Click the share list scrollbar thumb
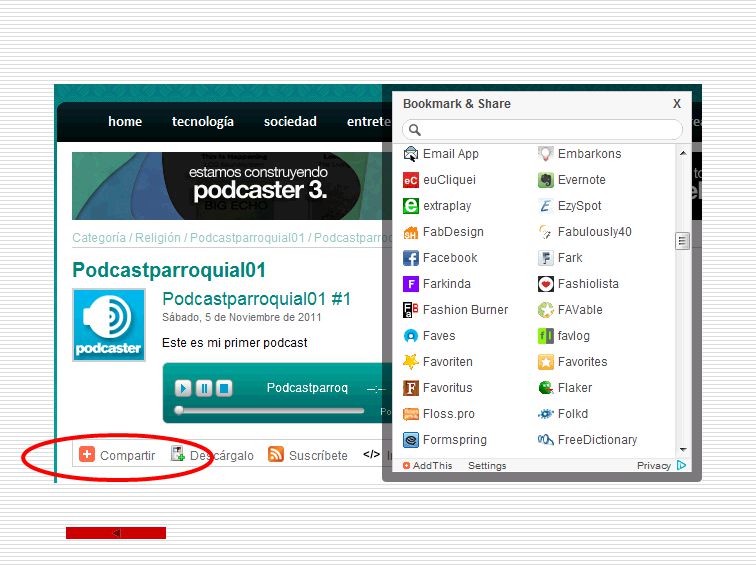This screenshot has width=756, height=567. click(682, 241)
